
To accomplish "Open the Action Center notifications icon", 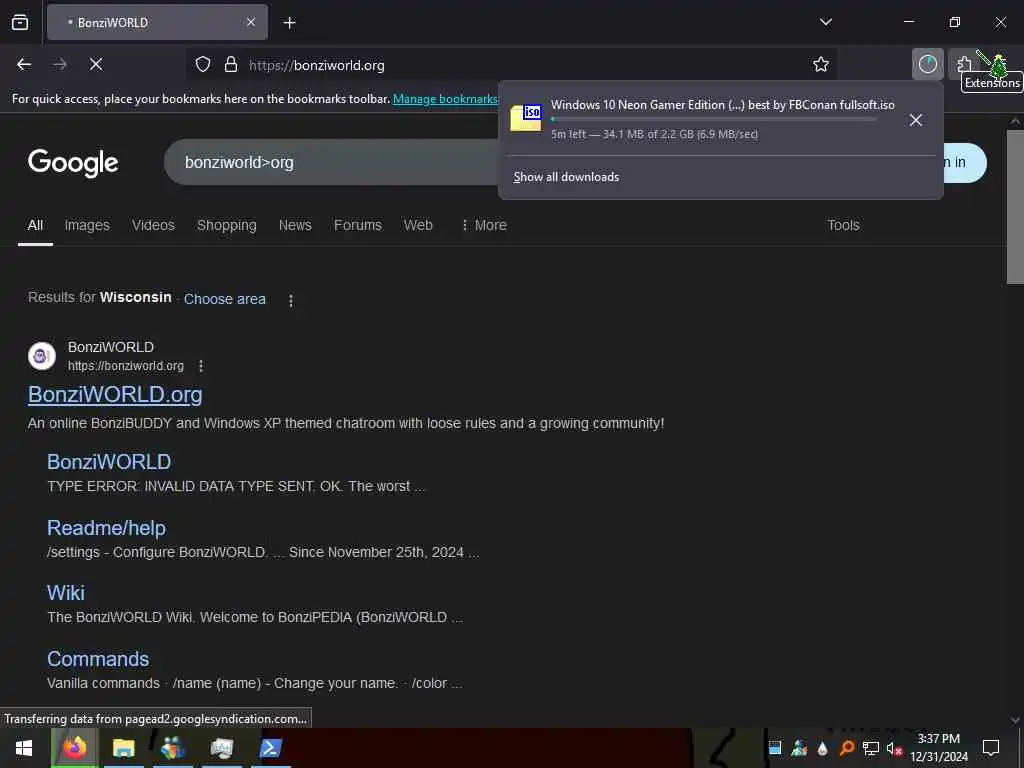I will coord(991,748).
